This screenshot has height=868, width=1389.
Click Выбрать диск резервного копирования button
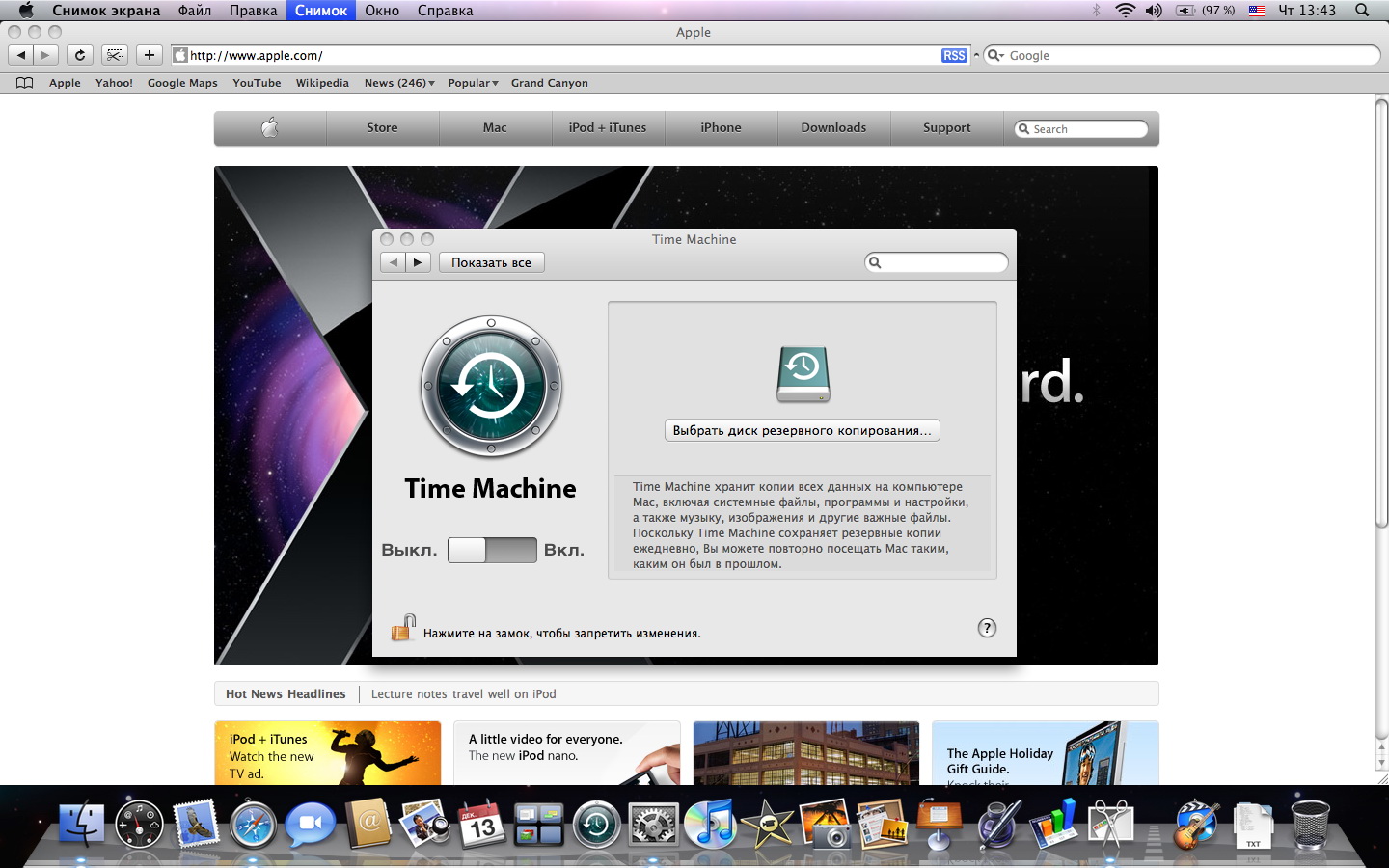click(803, 430)
